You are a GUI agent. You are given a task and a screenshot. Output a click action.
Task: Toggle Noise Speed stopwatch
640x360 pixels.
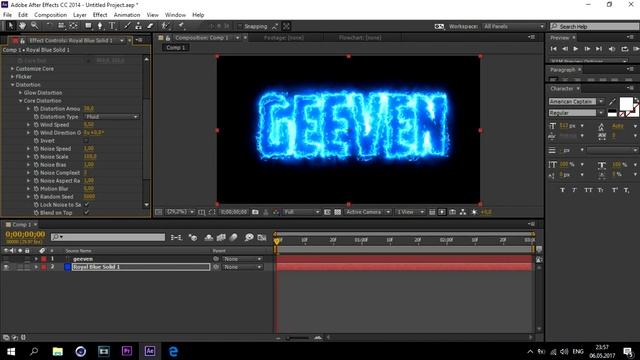coord(36,149)
